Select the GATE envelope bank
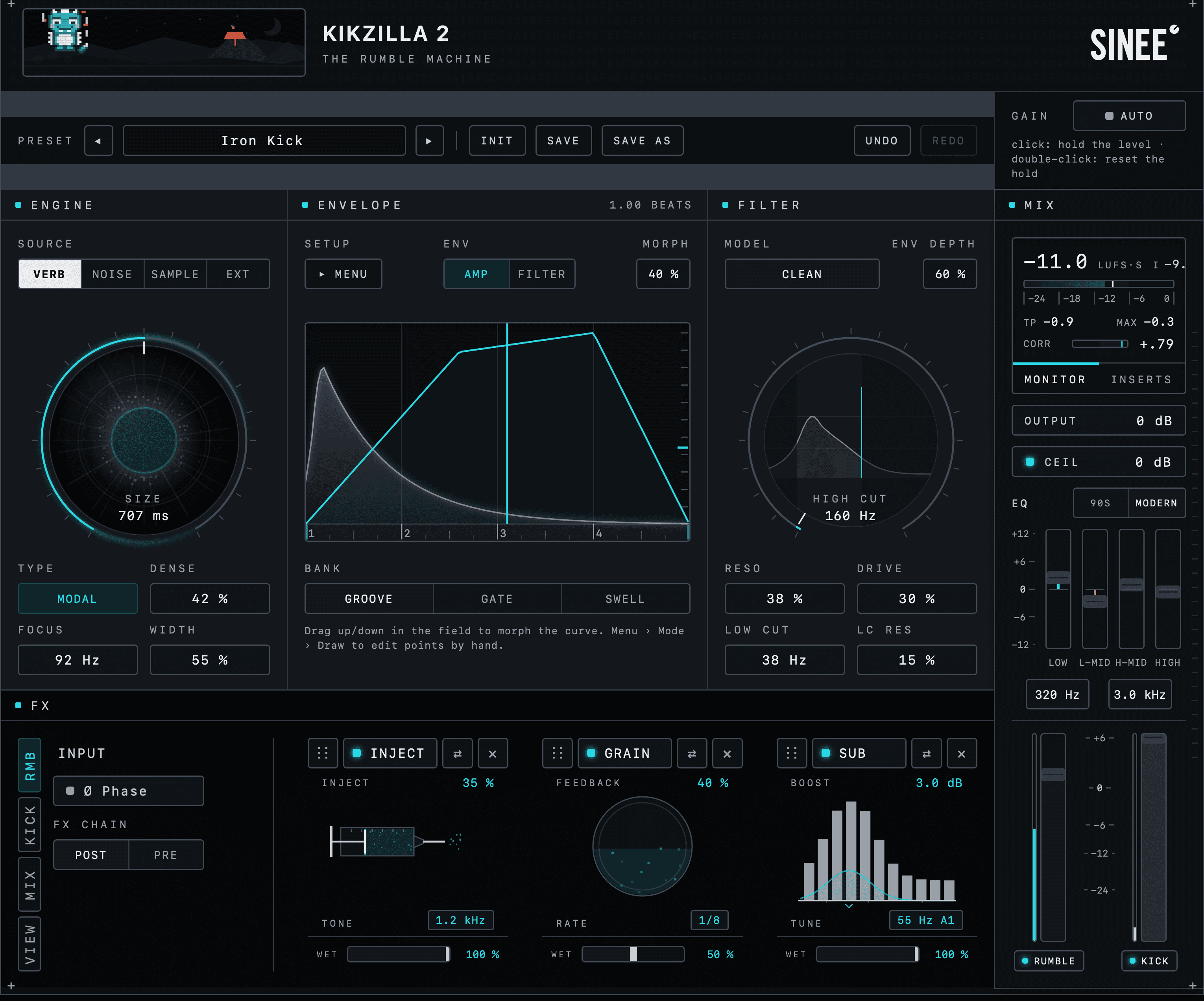Viewport: 1204px width, 1001px height. (x=497, y=598)
